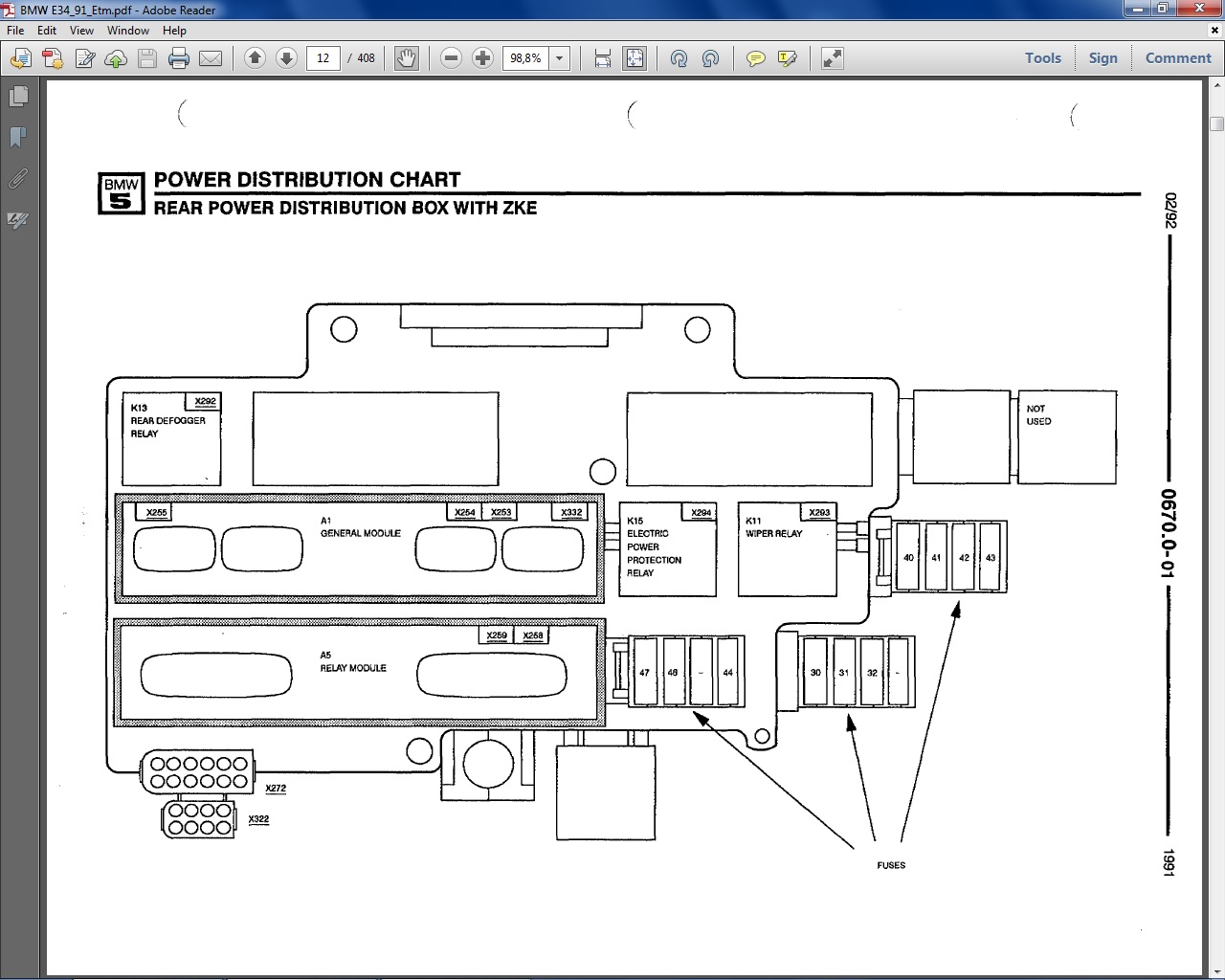Open the Tools pane
Viewport: 1225px width, 980px height.
click(1042, 57)
